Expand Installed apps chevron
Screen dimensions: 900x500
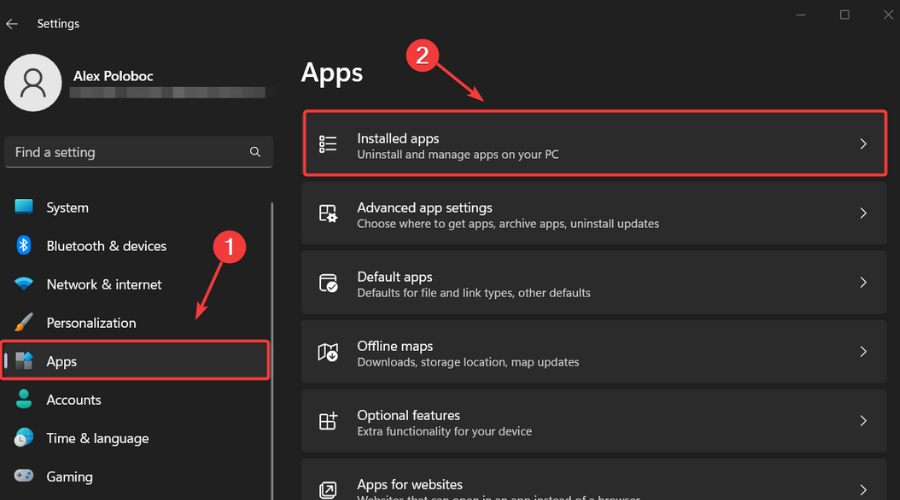[863, 144]
